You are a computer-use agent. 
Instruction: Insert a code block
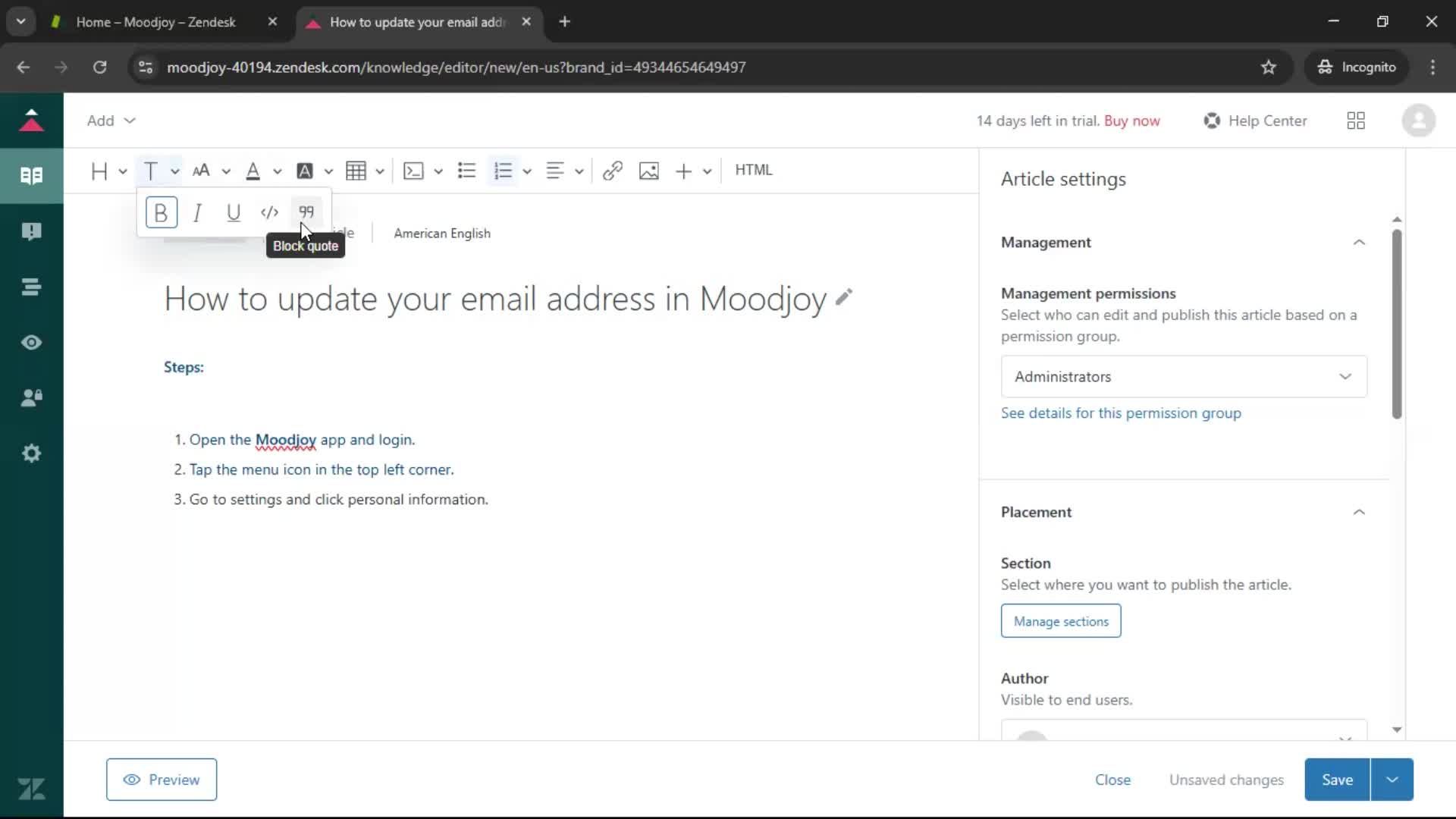point(413,171)
